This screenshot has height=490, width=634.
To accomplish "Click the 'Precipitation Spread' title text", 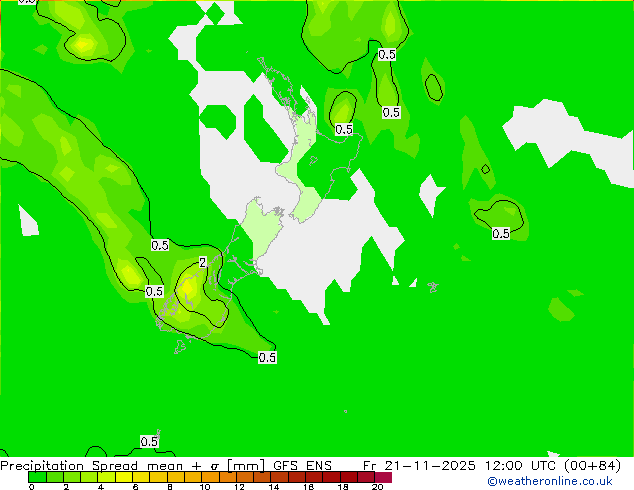I will coord(69,466).
